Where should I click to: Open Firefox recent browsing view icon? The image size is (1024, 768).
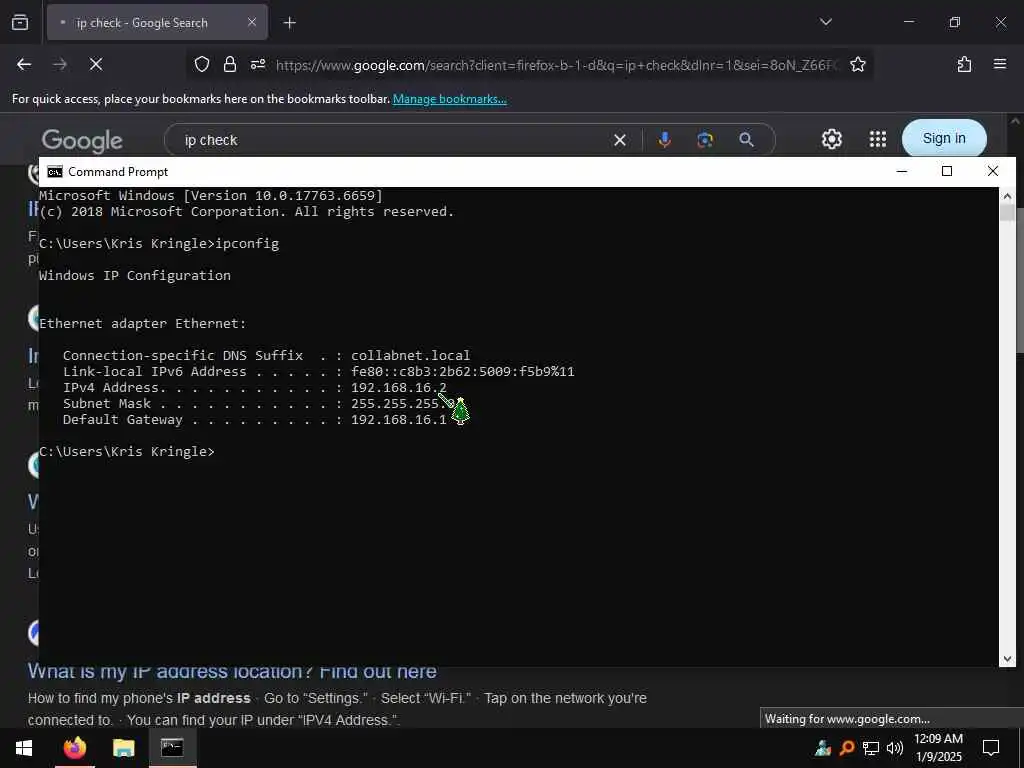[x=20, y=23]
